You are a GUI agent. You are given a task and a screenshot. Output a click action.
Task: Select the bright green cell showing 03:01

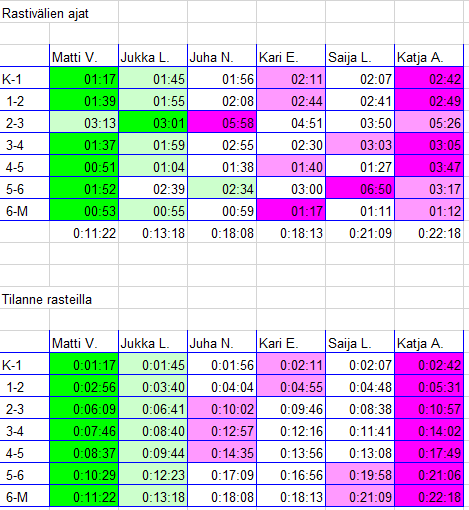153,123
